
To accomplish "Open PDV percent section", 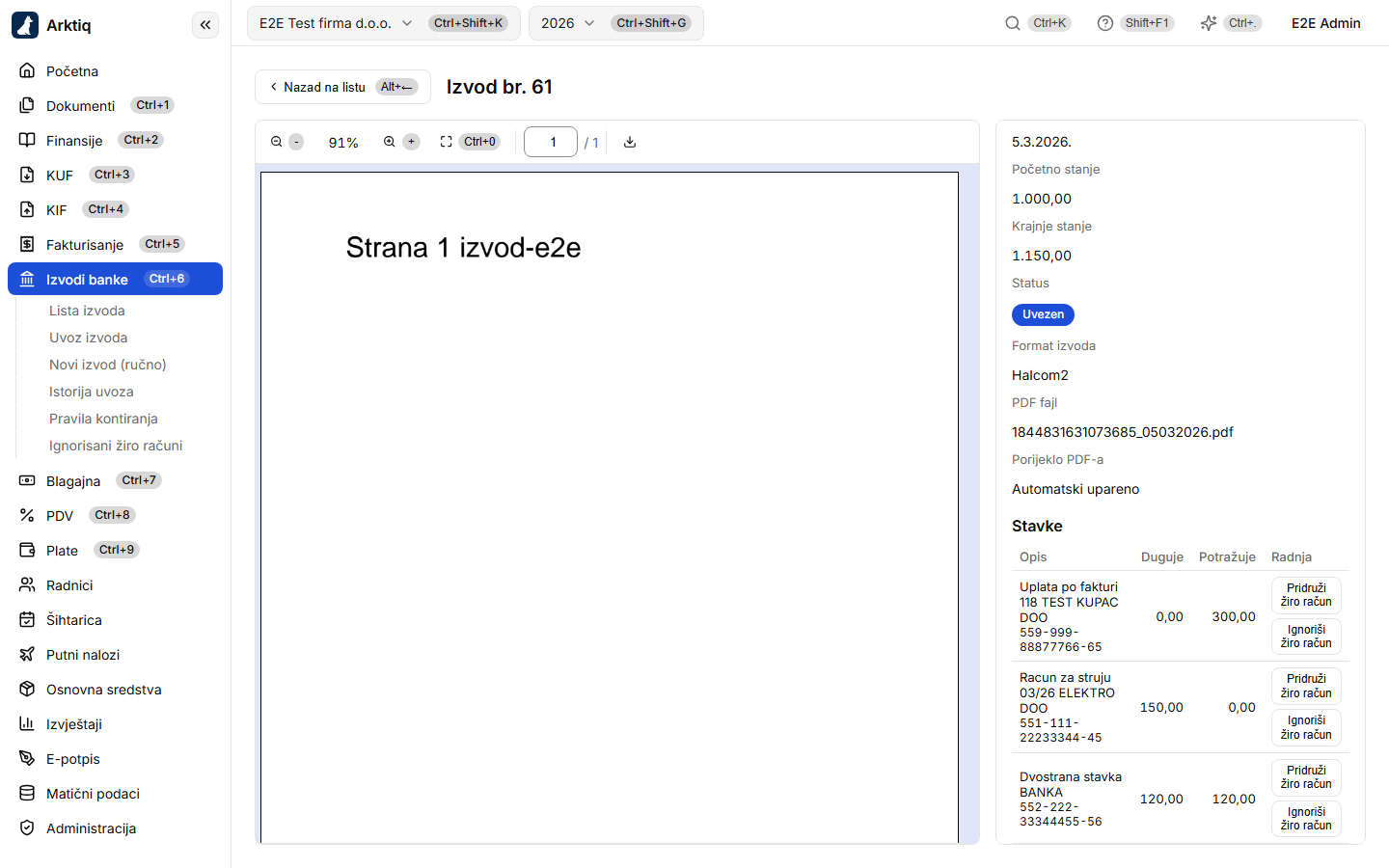I will pos(115,515).
